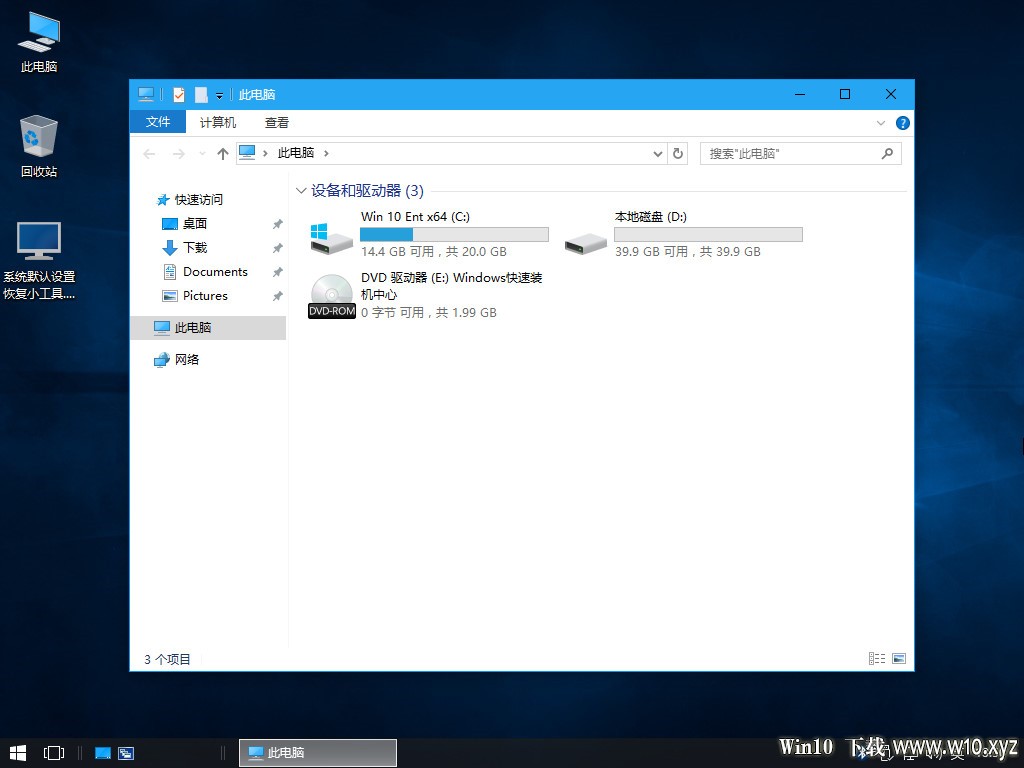The image size is (1024, 768).
Task: Click the 网络 item in navigation pane
Action: coord(186,360)
